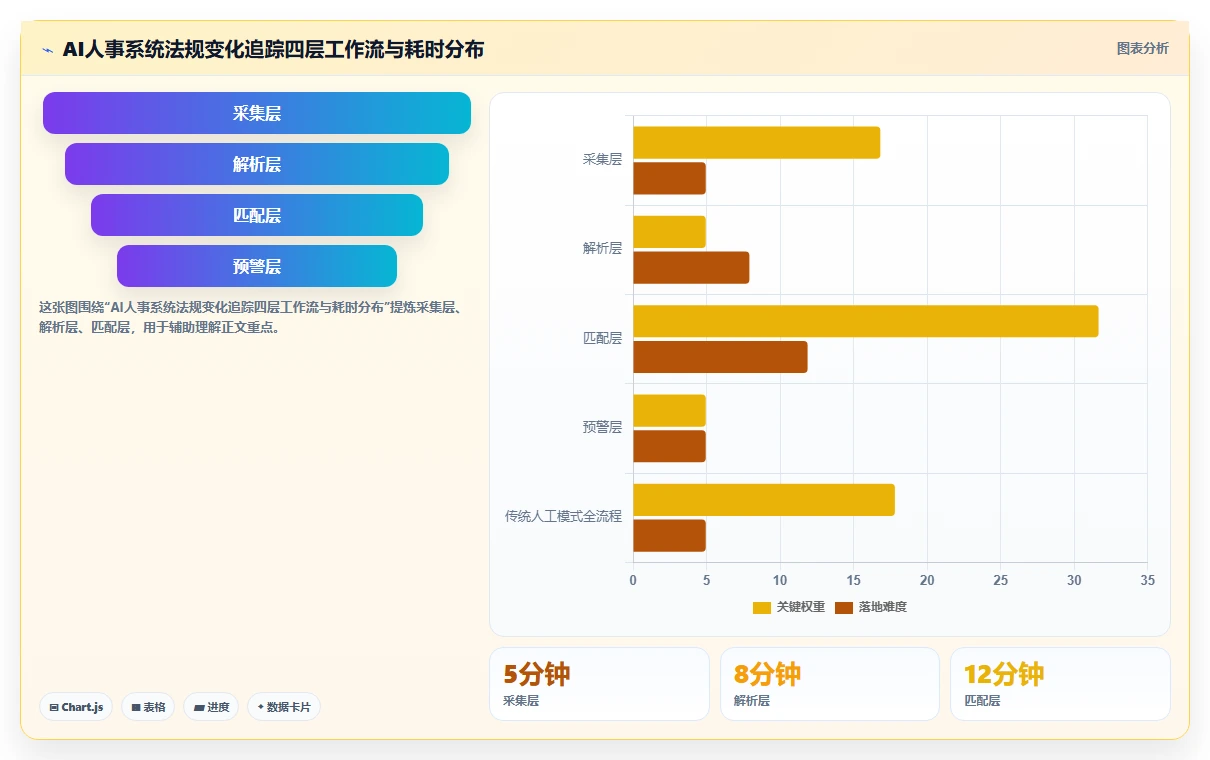Click the 传统人工模式全流程 yellow bar

[764, 500]
